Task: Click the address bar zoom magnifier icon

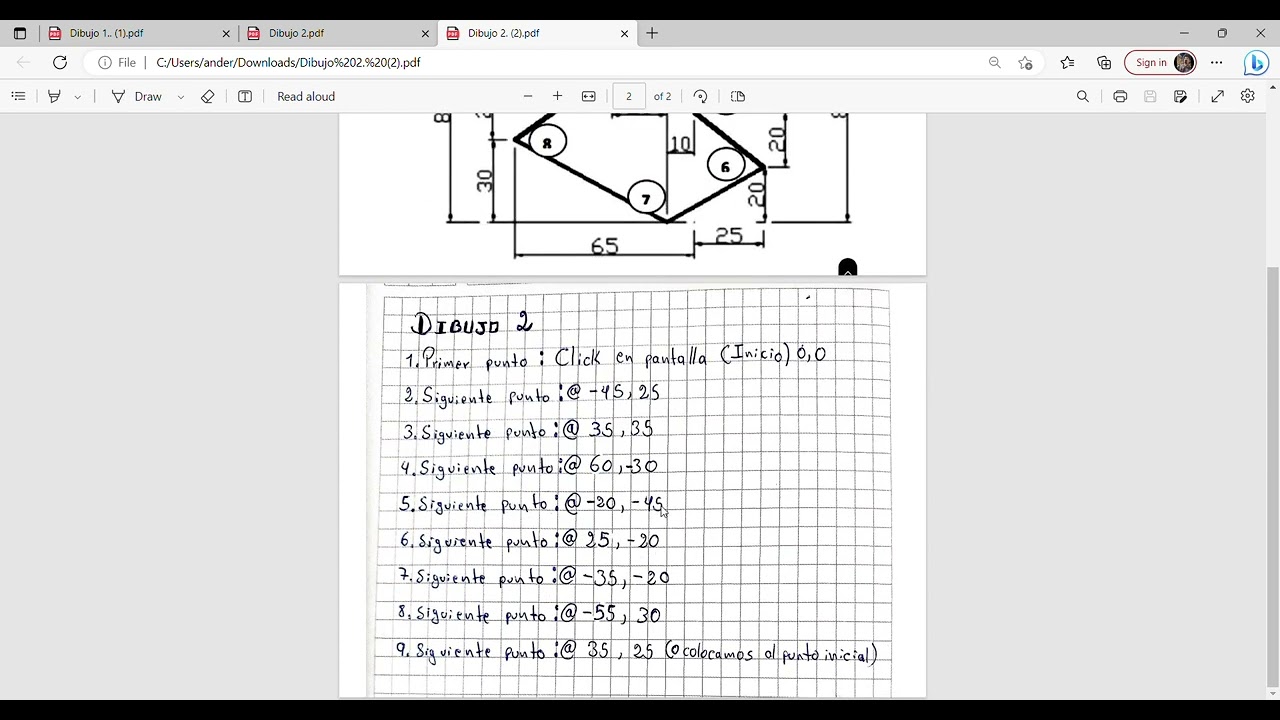Action: pos(995,62)
